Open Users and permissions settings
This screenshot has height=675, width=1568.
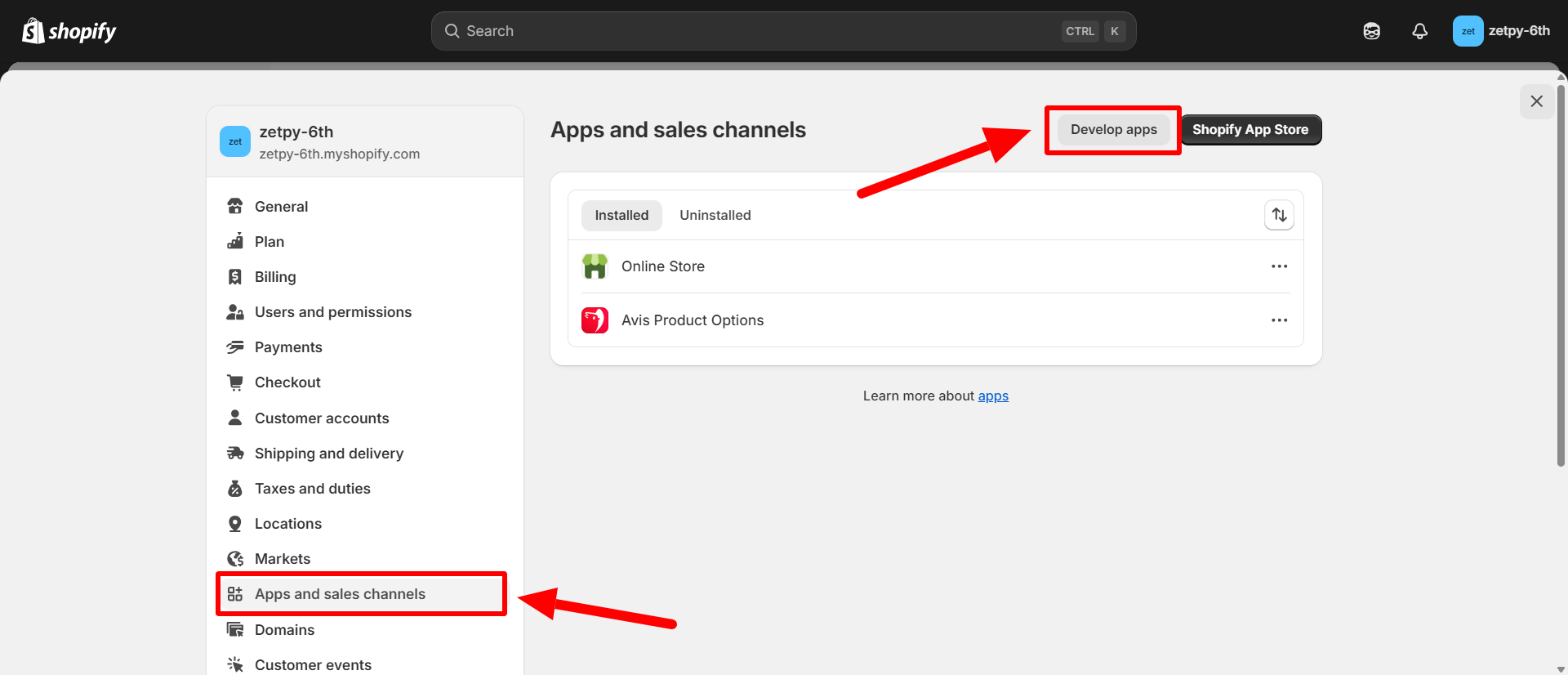pyautogui.click(x=332, y=312)
